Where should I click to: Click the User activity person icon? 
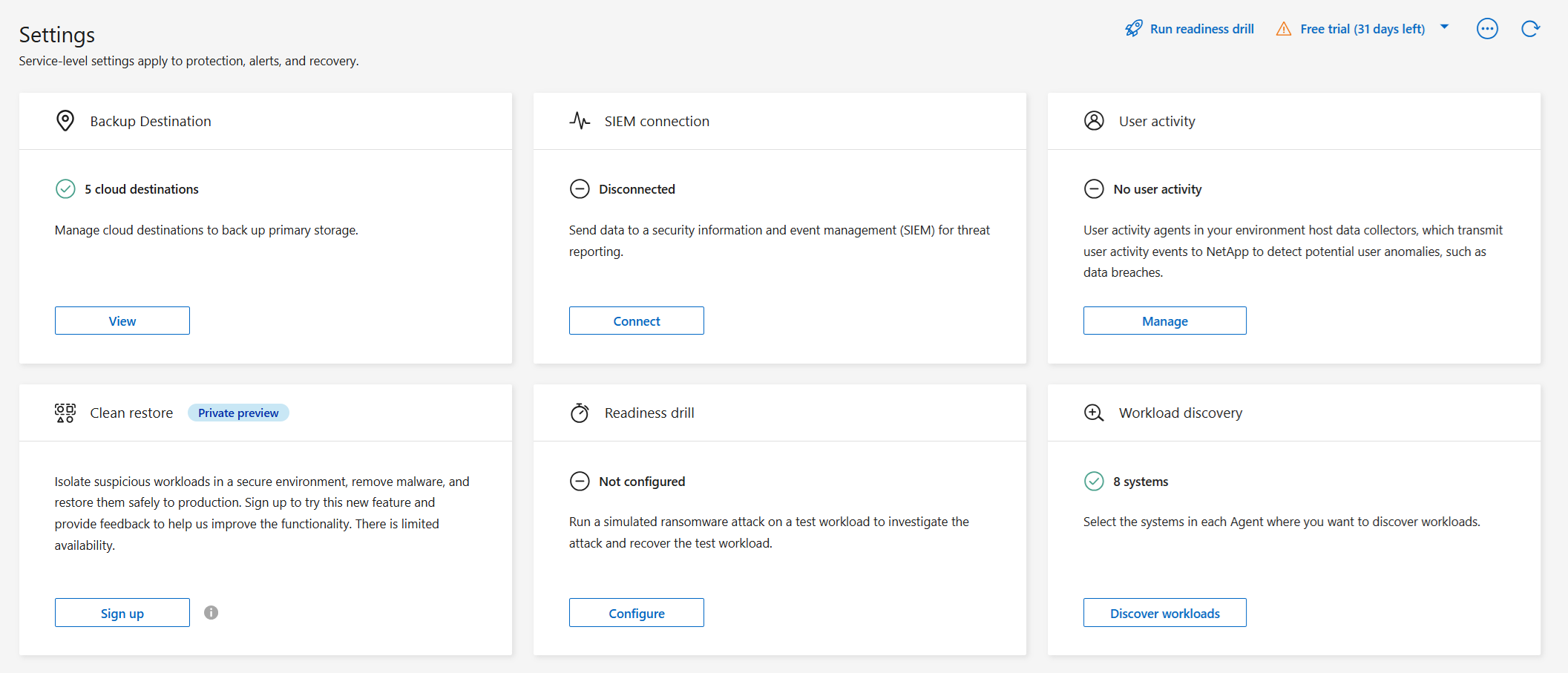[1094, 120]
